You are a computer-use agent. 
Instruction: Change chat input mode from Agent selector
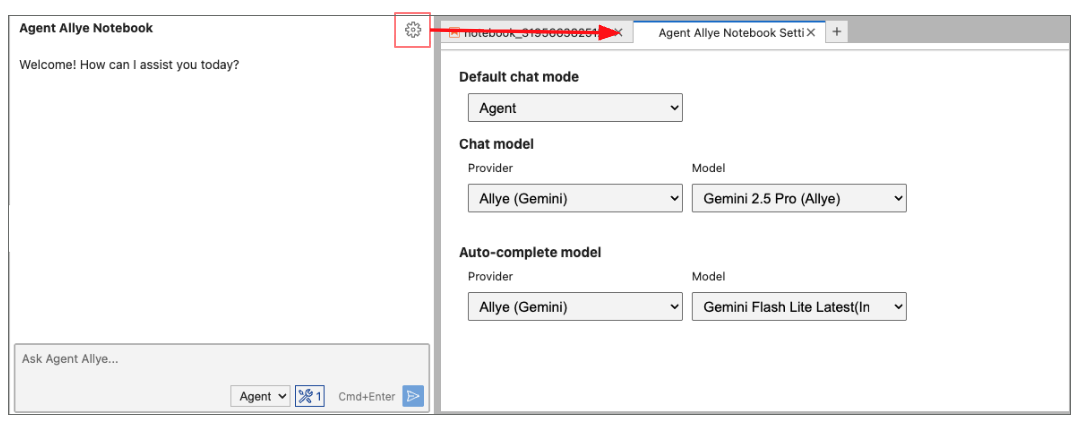coord(260,397)
